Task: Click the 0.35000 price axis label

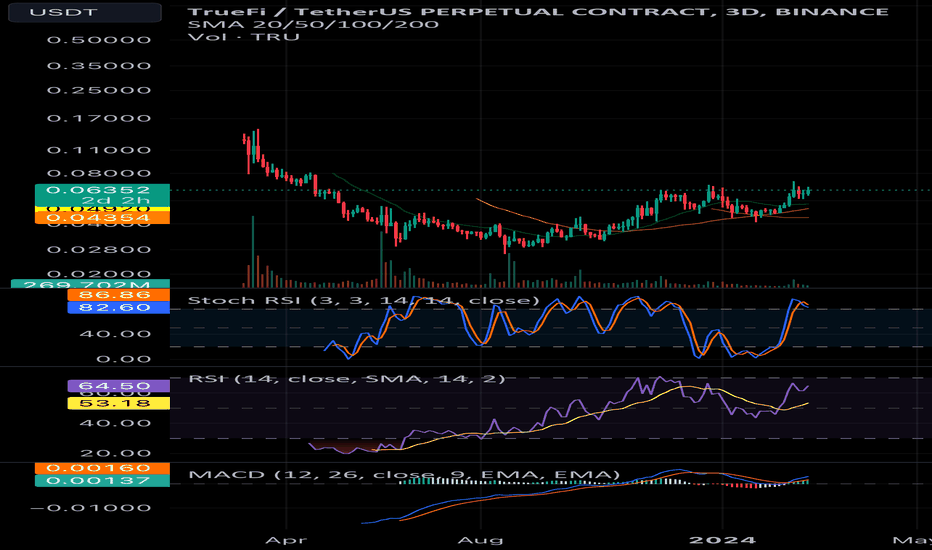Action: [99, 65]
